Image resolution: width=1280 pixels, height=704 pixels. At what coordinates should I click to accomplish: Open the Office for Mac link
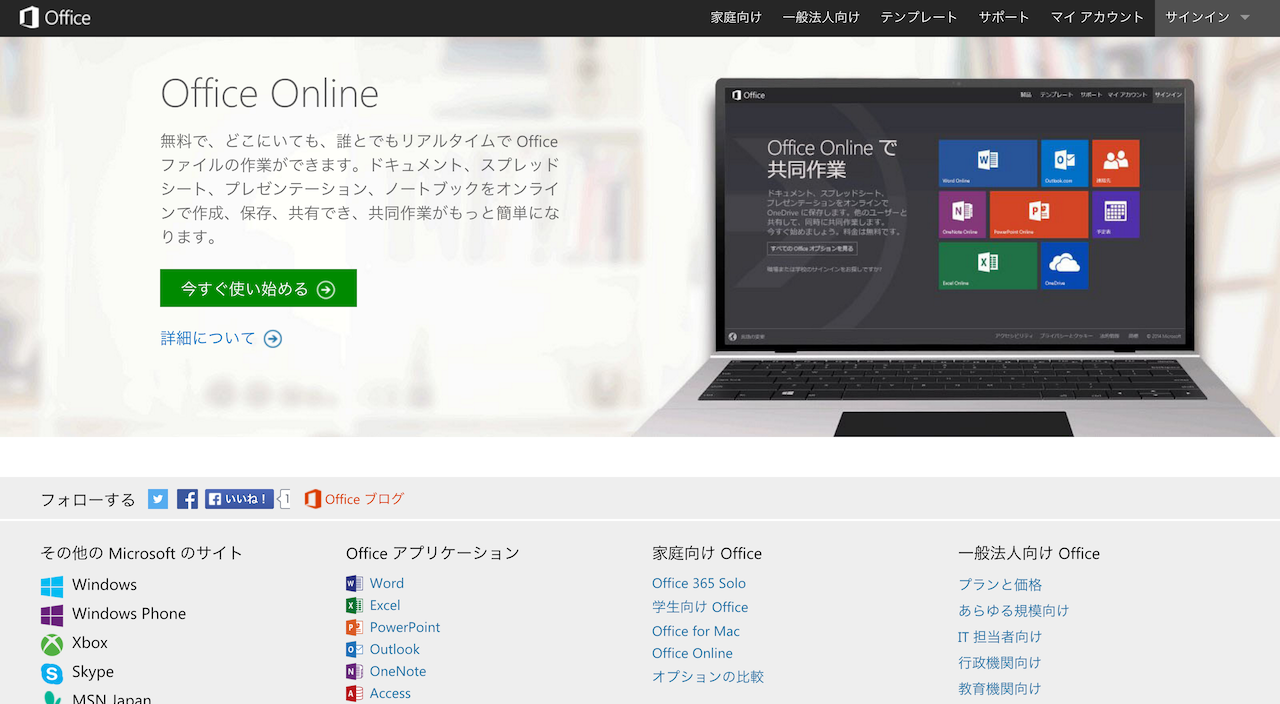pyautogui.click(x=696, y=631)
